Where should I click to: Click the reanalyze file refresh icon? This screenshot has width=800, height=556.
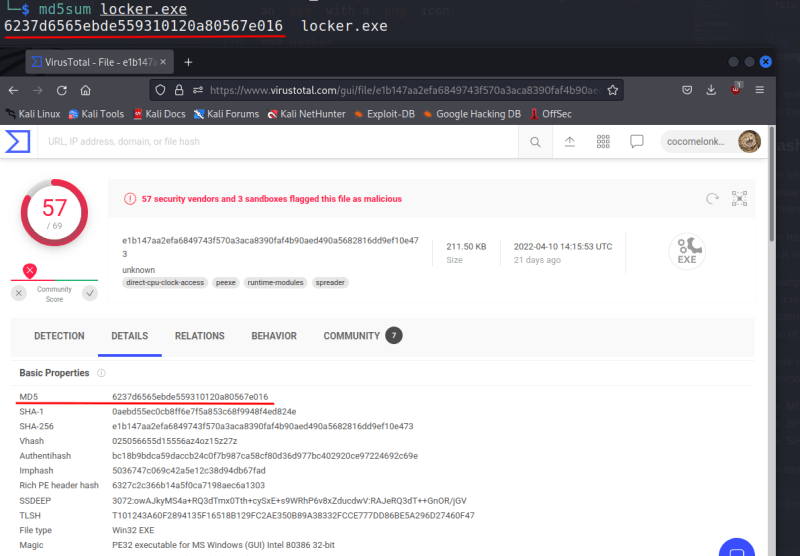point(712,198)
